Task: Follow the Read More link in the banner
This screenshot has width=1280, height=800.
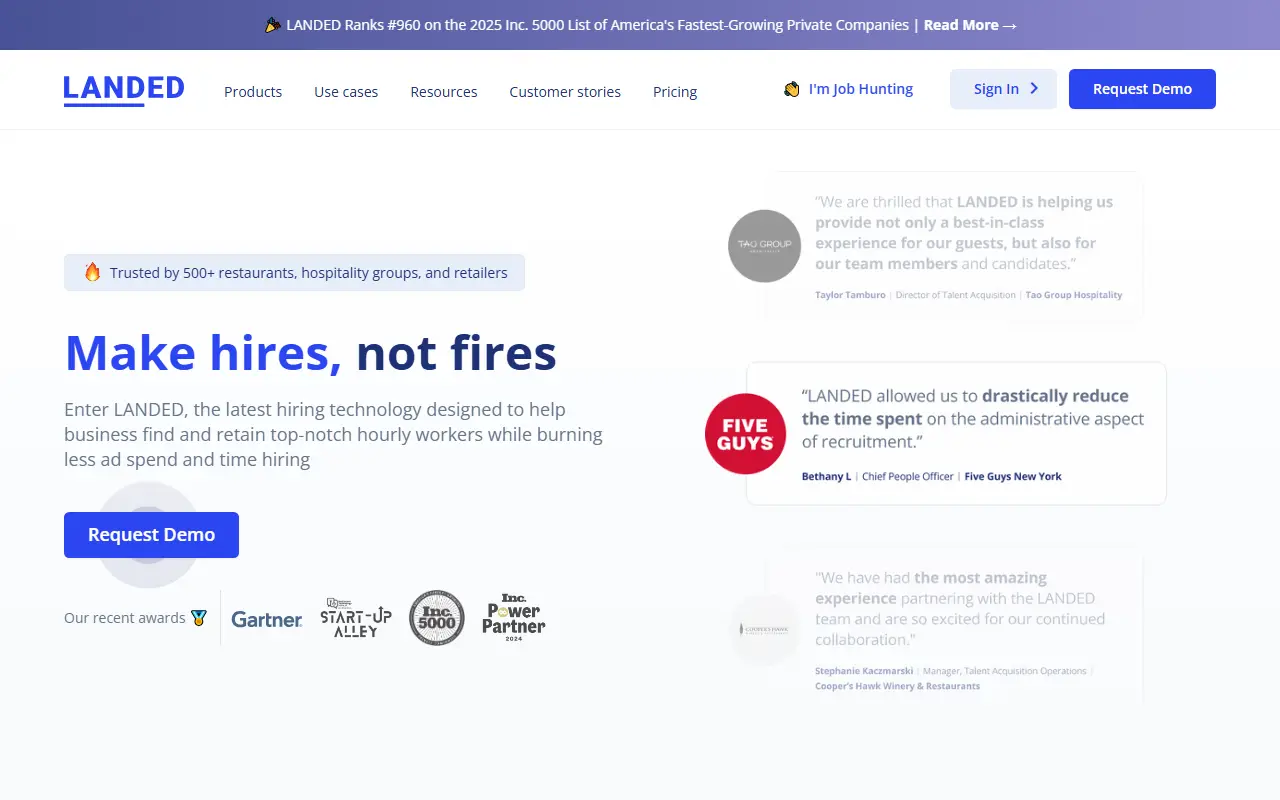Action: click(970, 25)
